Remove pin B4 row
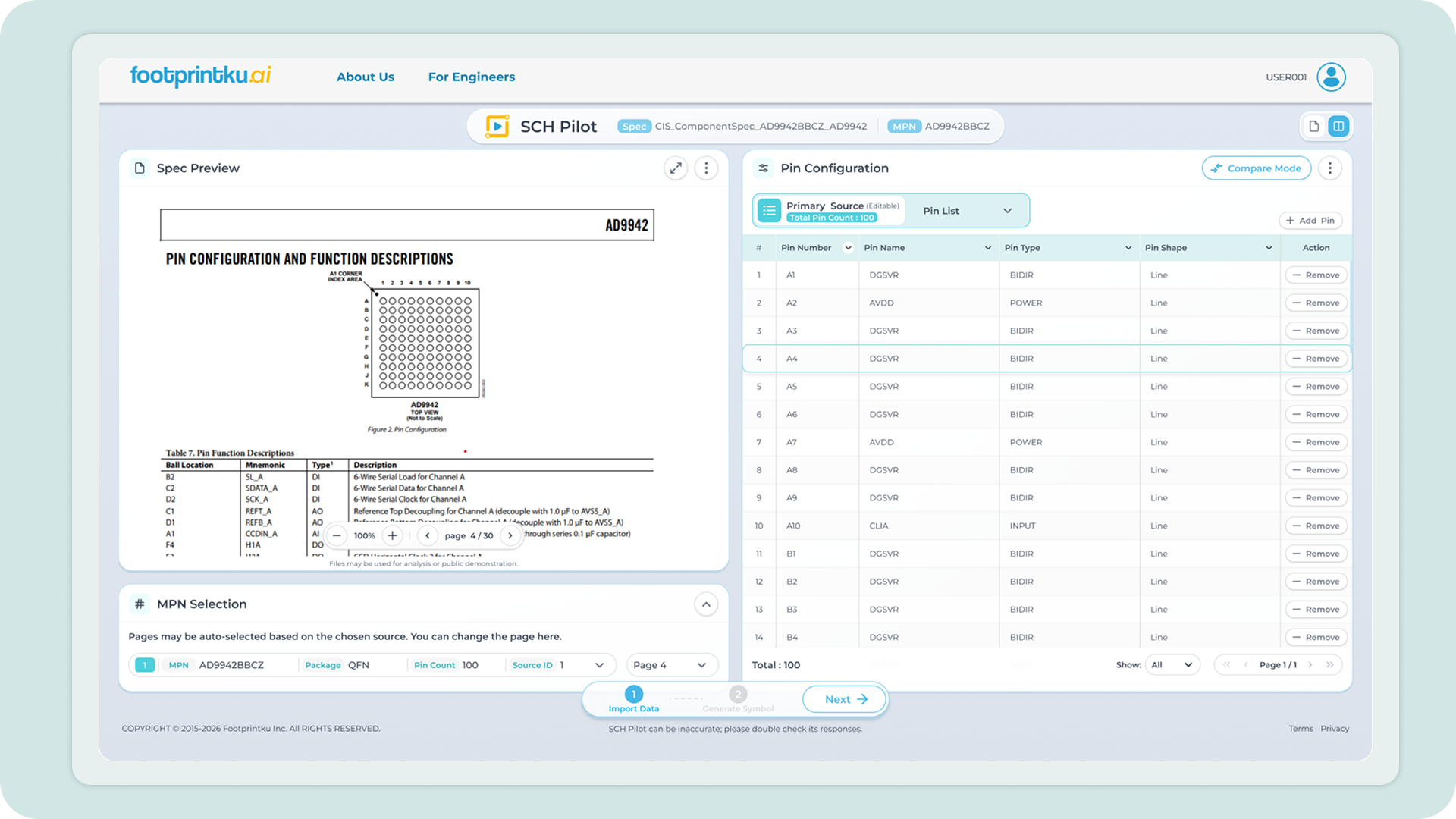The height and width of the screenshot is (819, 1456). tap(1316, 638)
